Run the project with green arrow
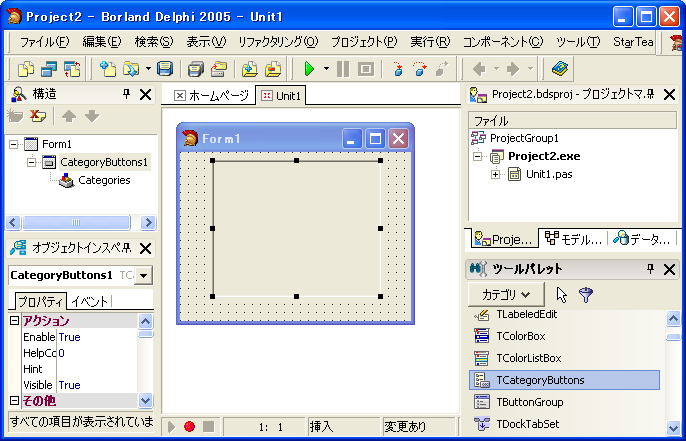Image resolution: width=686 pixels, height=441 pixels. coord(309,69)
